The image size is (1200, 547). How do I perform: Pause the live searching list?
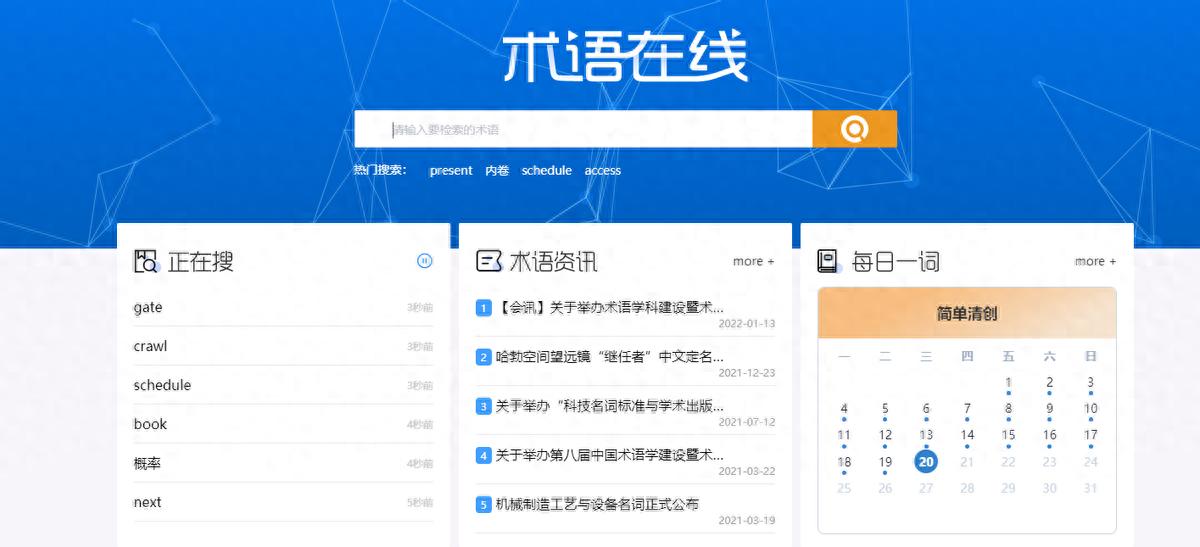[x=425, y=261]
